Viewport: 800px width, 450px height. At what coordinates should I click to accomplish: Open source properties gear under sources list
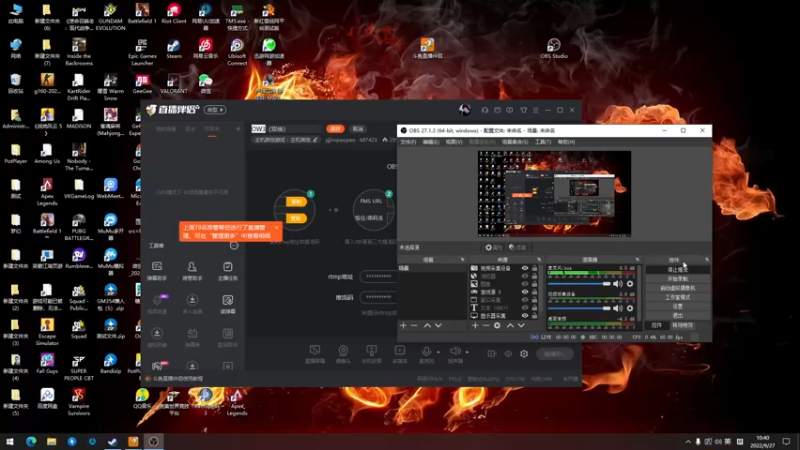497,326
